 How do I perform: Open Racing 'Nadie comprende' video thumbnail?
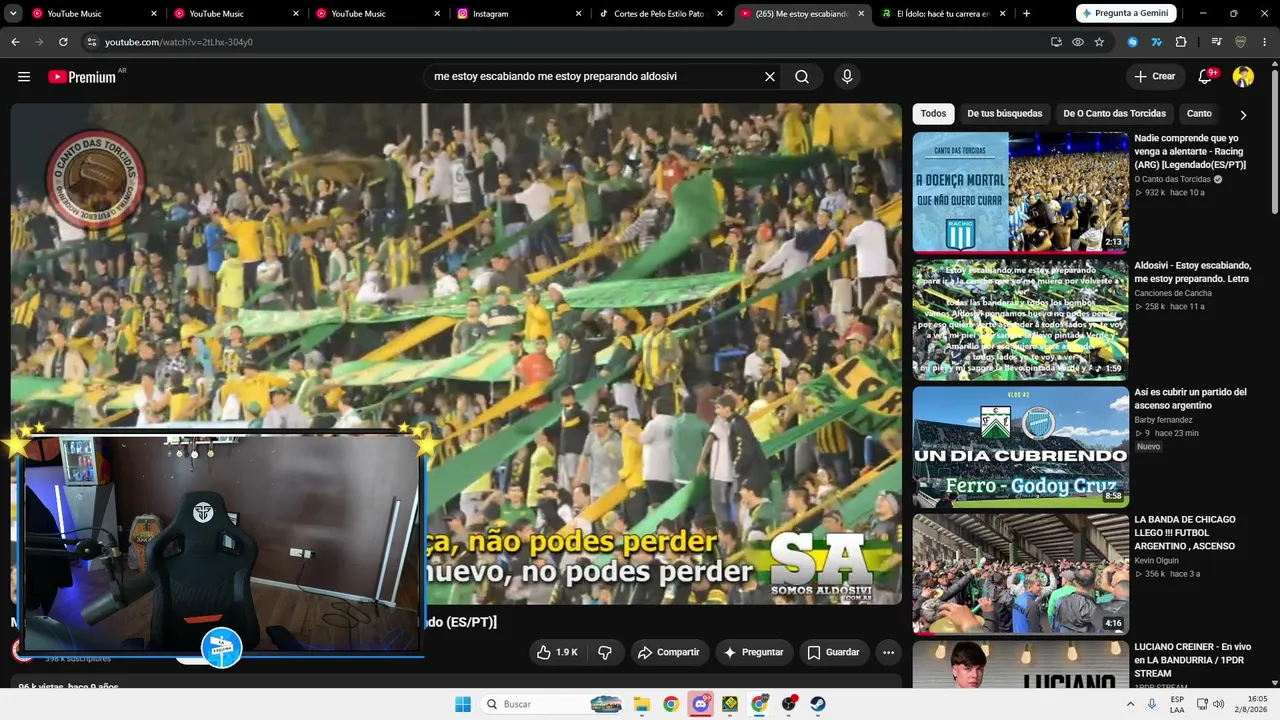1020,192
